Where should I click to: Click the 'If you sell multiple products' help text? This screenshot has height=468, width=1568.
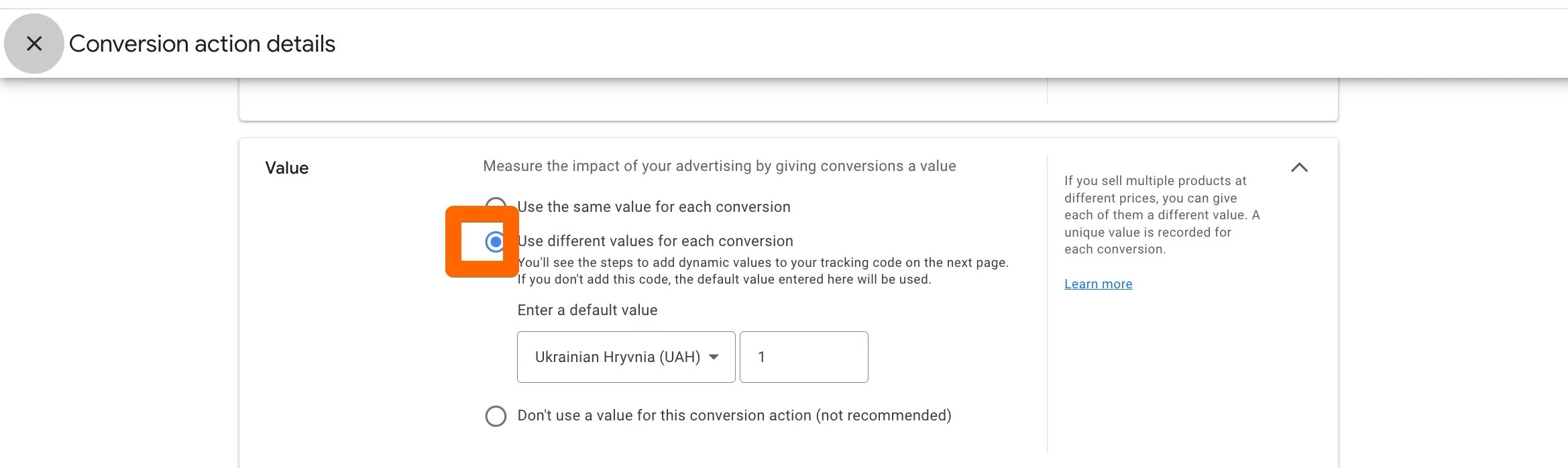click(1162, 215)
